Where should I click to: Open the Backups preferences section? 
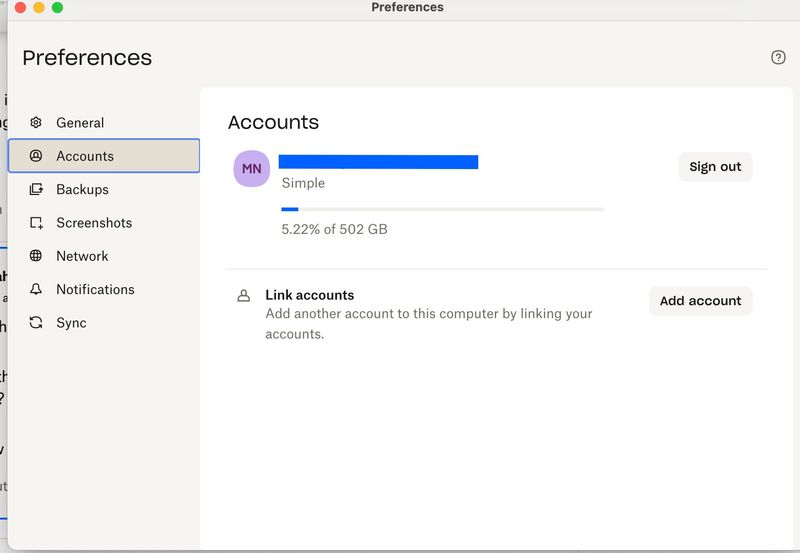pyautogui.click(x=82, y=189)
